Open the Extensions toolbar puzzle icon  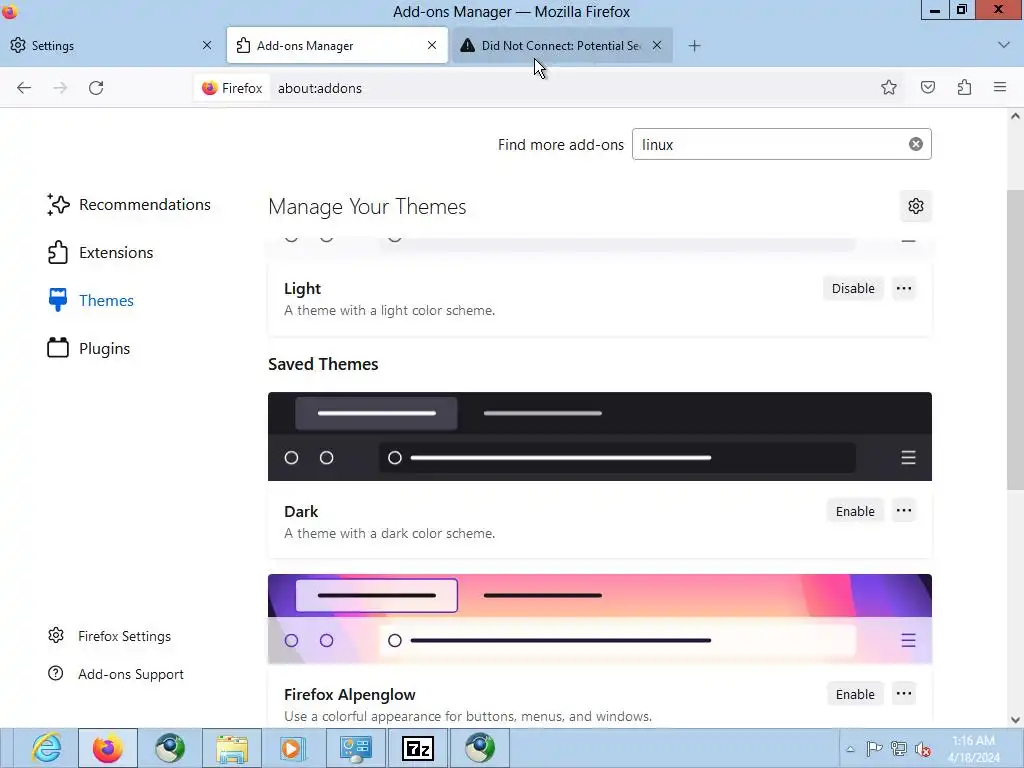[x=964, y=88]
